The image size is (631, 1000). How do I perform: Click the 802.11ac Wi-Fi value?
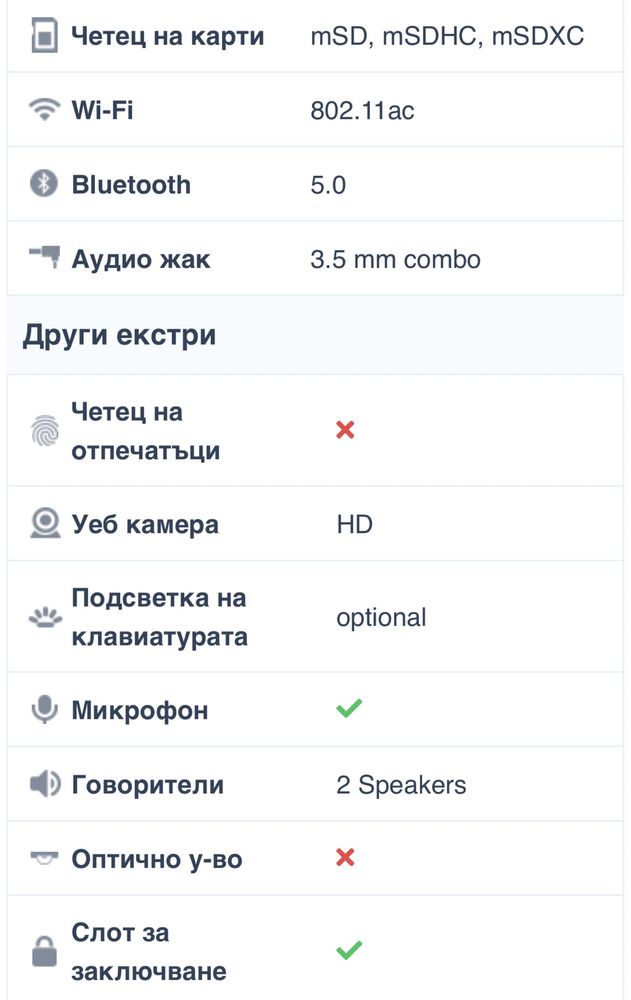(362, 110)
